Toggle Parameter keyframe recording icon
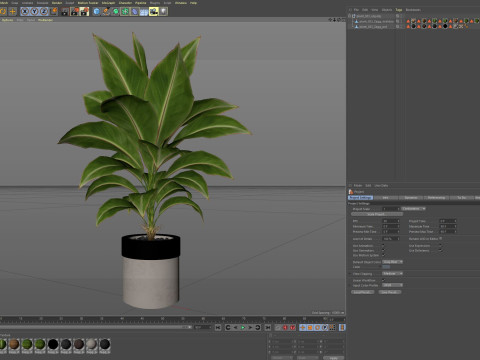480x360 pixels. [x=325, y=328]
